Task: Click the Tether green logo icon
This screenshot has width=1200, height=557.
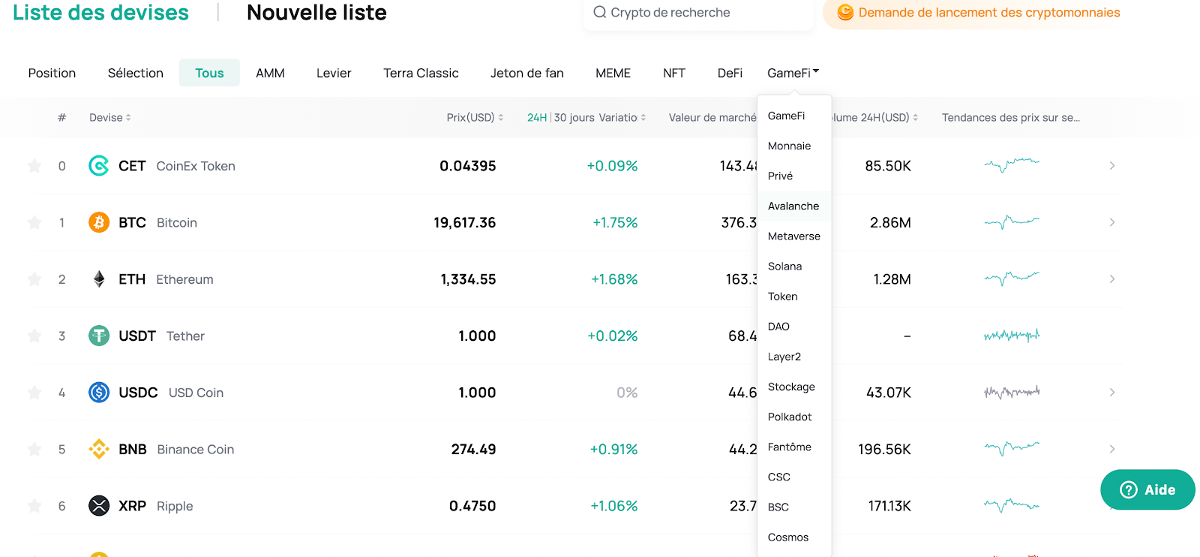Action: 99,336
